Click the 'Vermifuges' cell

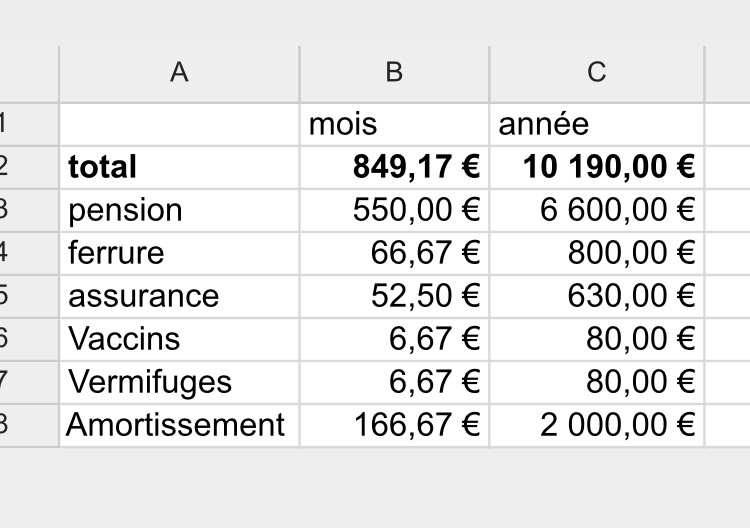click(179, 383)
